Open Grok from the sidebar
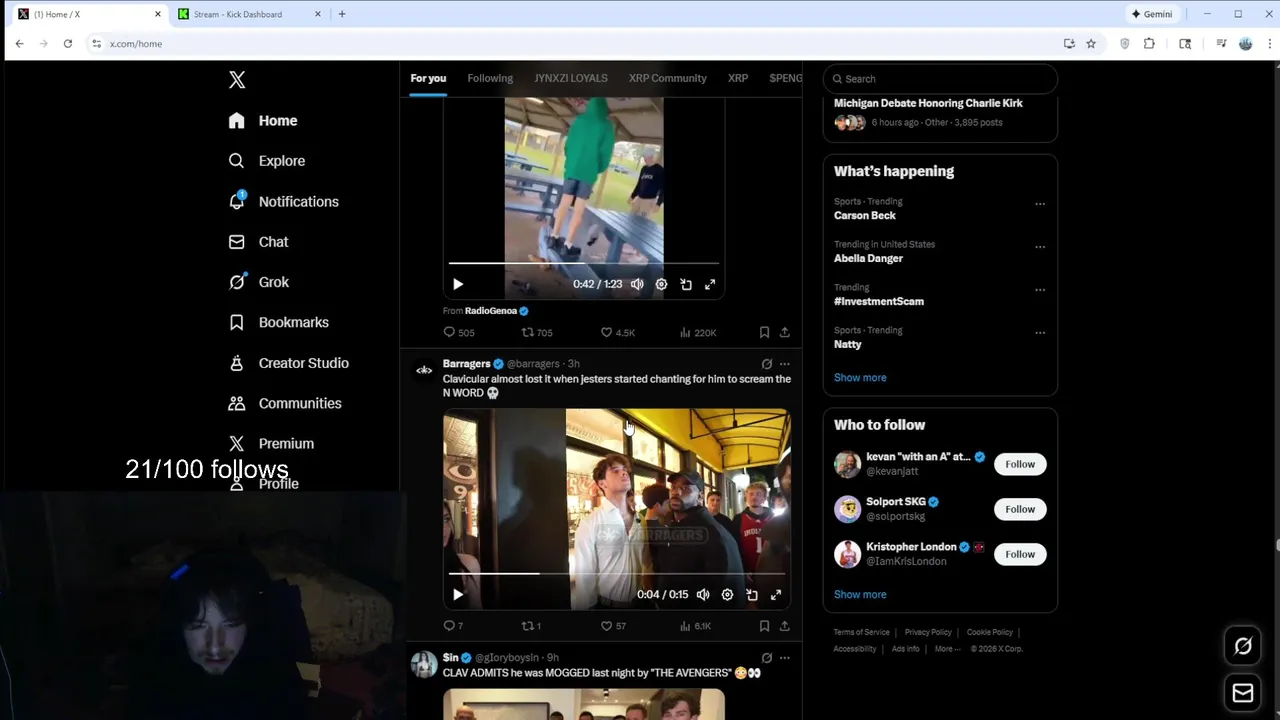The width and height of the screenshot is (1280, 720). pos(258,282)
